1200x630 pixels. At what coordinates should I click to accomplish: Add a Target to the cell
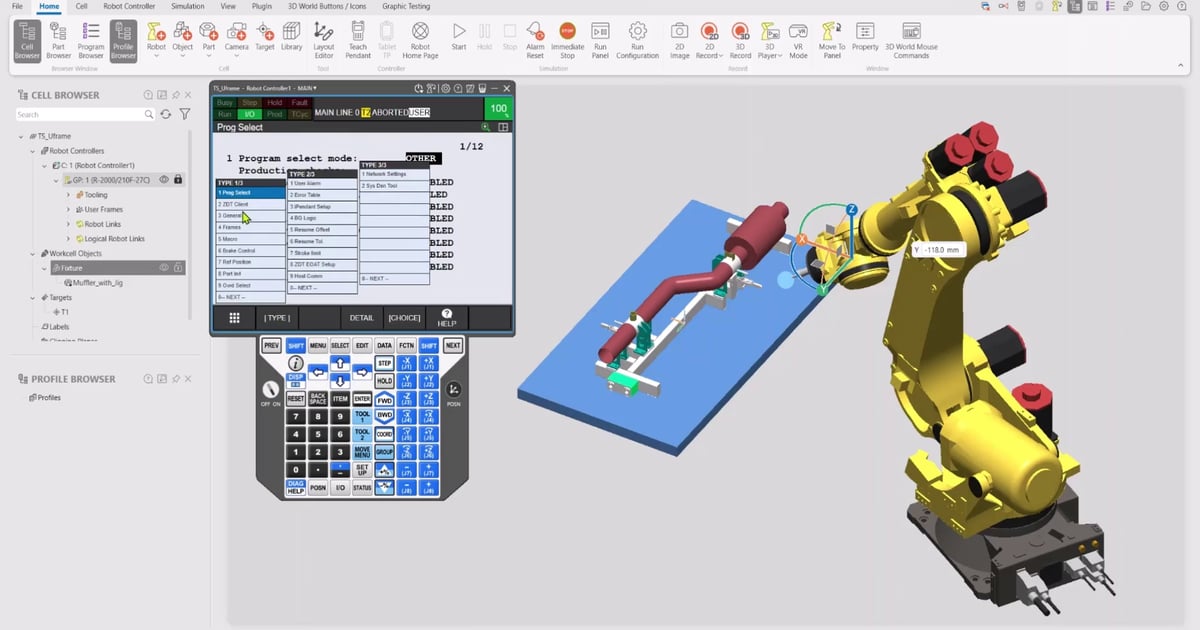265,37
